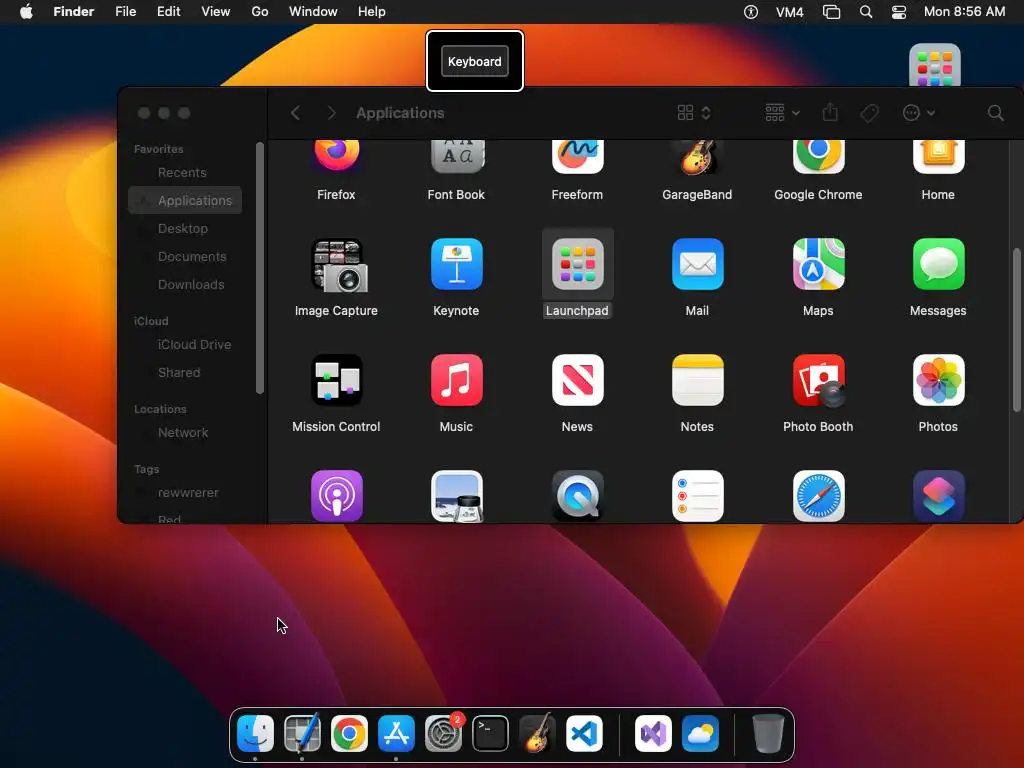Select the rewwrerer tag in sidebar
Image resolution: width=1024 pixels, height=768 pixels.
click(x=185, y=492)
